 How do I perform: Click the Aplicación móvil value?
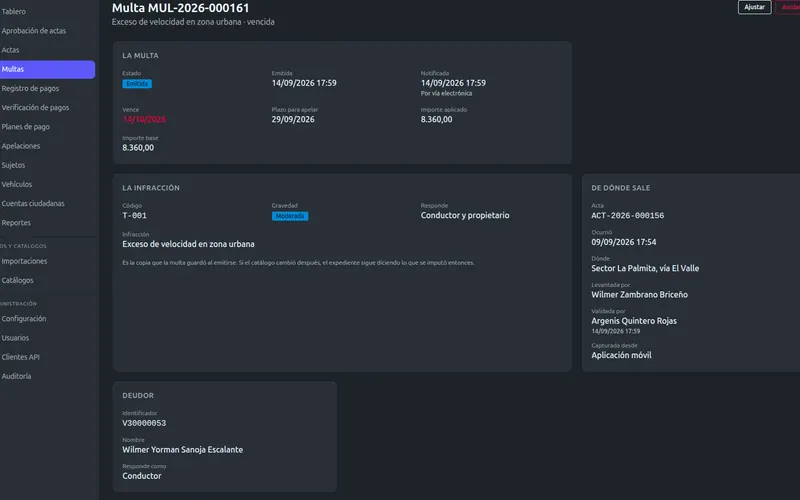click(621, 356)
